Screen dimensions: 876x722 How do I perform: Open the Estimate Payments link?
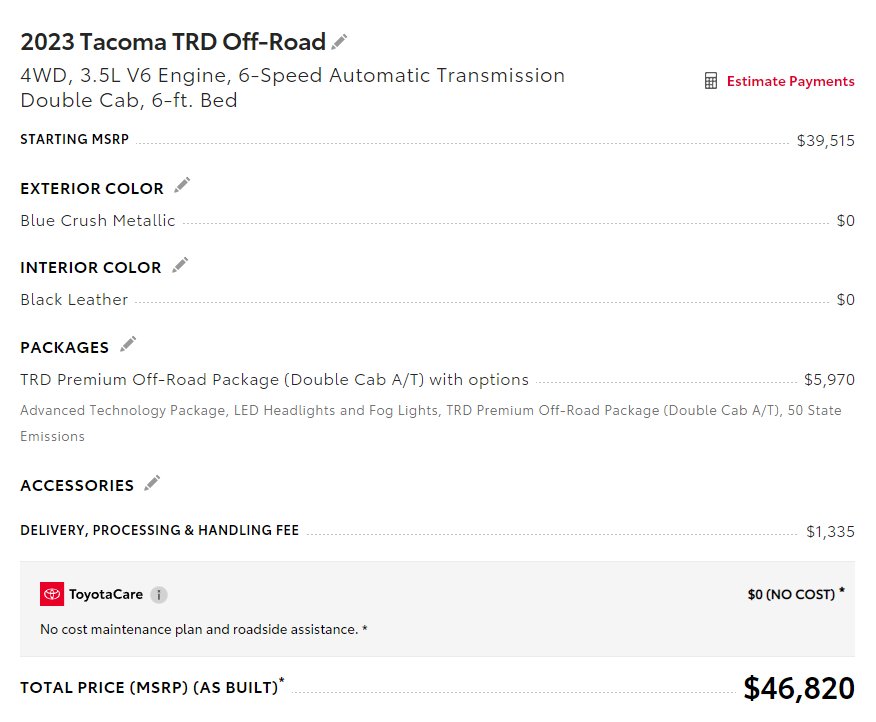pyautogui.click(x=790, y=82)
